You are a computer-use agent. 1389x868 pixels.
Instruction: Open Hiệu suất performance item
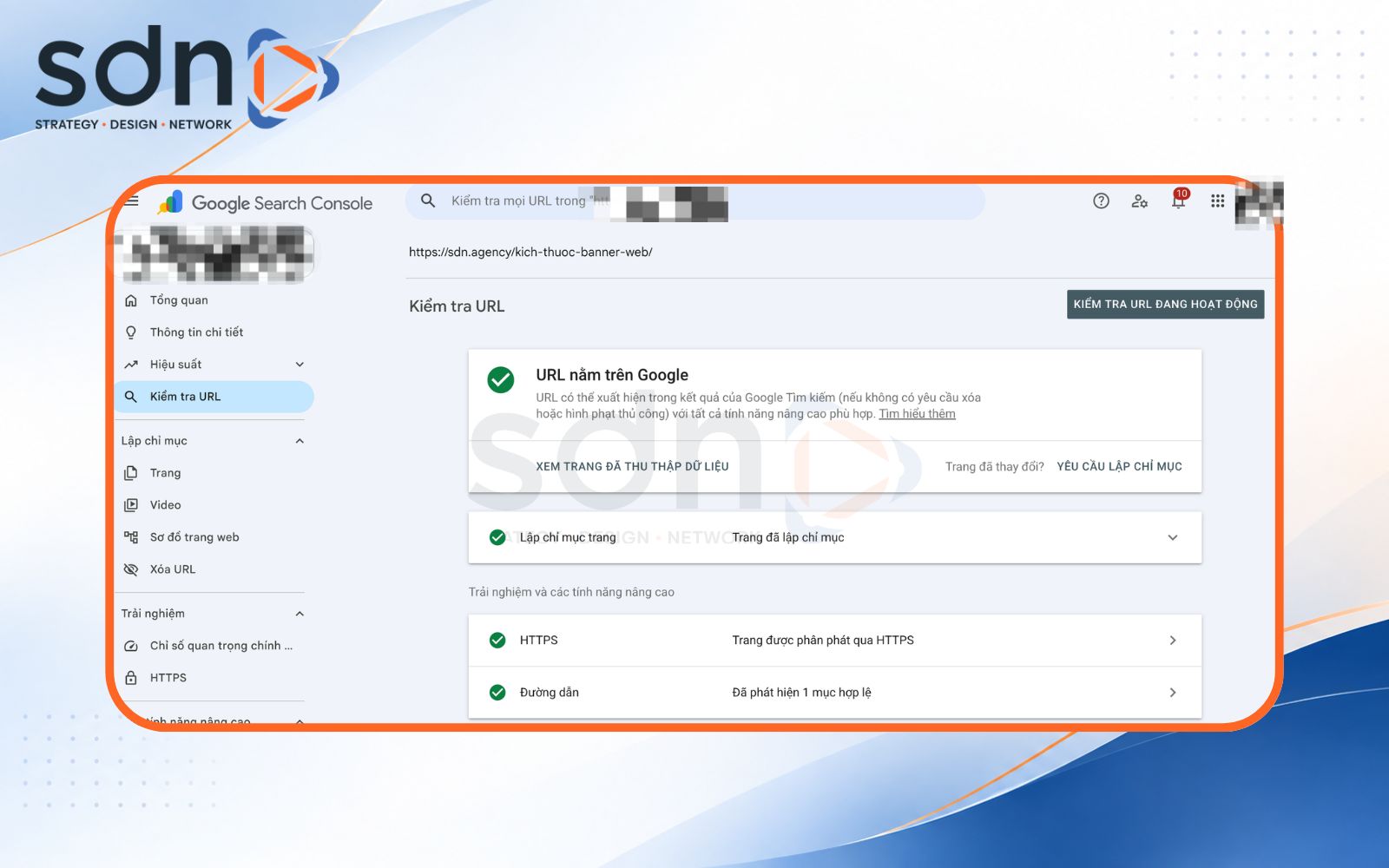pos(175,365)
